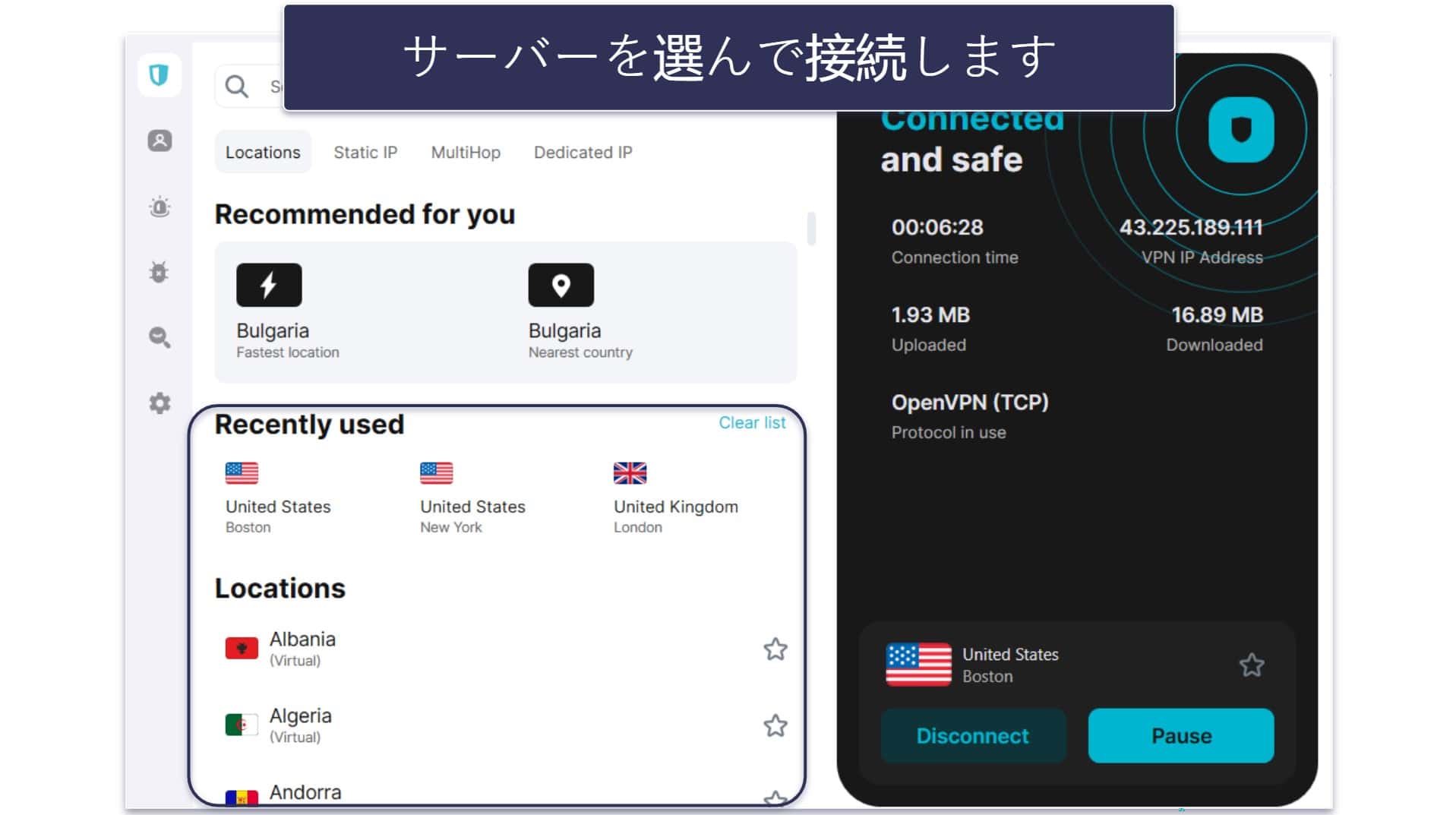Click the Albania flag icon

(242, 649)
